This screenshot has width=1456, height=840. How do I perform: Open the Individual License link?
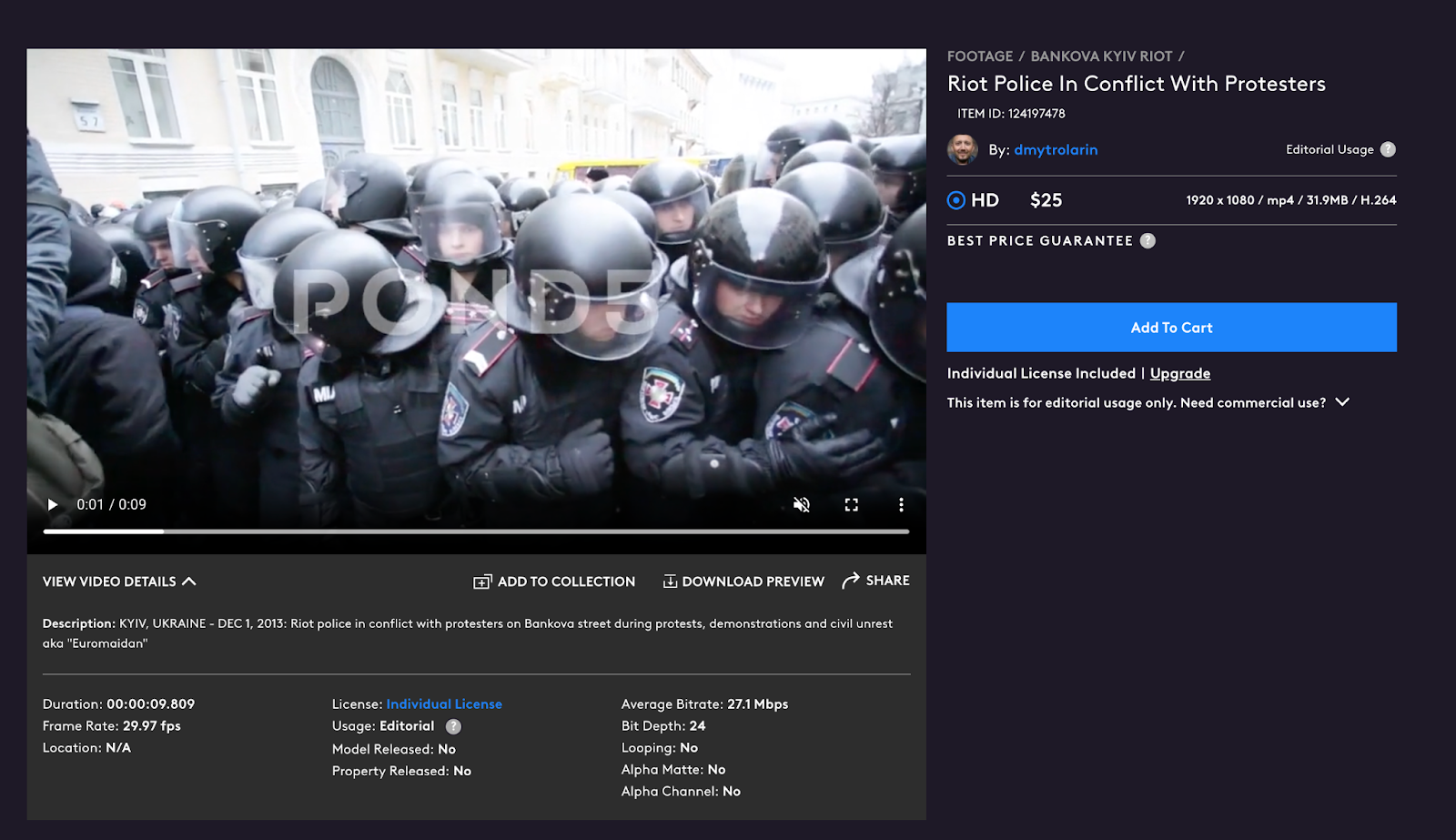click(444, 704)
